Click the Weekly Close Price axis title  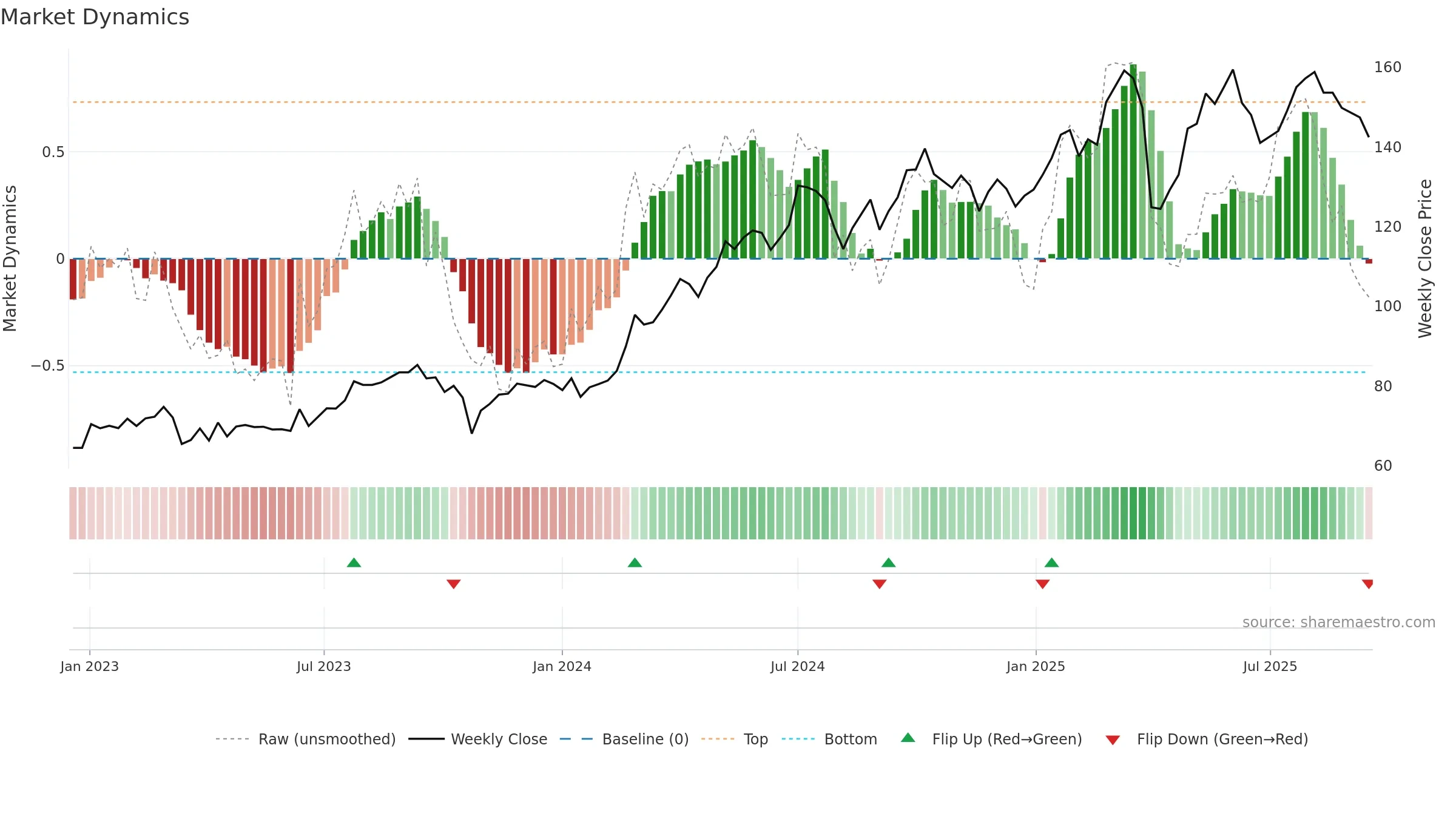tap(1425, 258)
